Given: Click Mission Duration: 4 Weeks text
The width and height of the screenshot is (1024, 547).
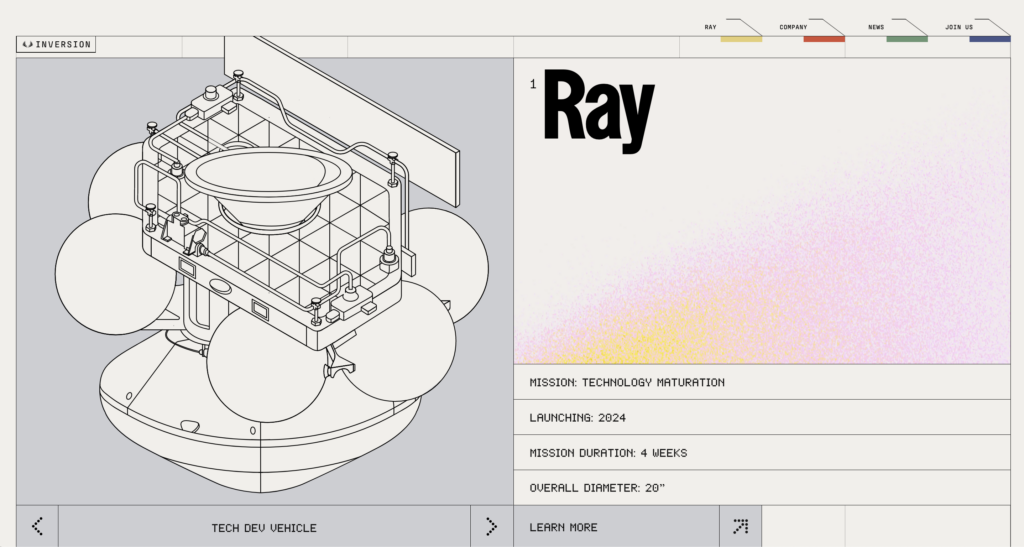Looking at the screenshot, I should tap(608, 453).
